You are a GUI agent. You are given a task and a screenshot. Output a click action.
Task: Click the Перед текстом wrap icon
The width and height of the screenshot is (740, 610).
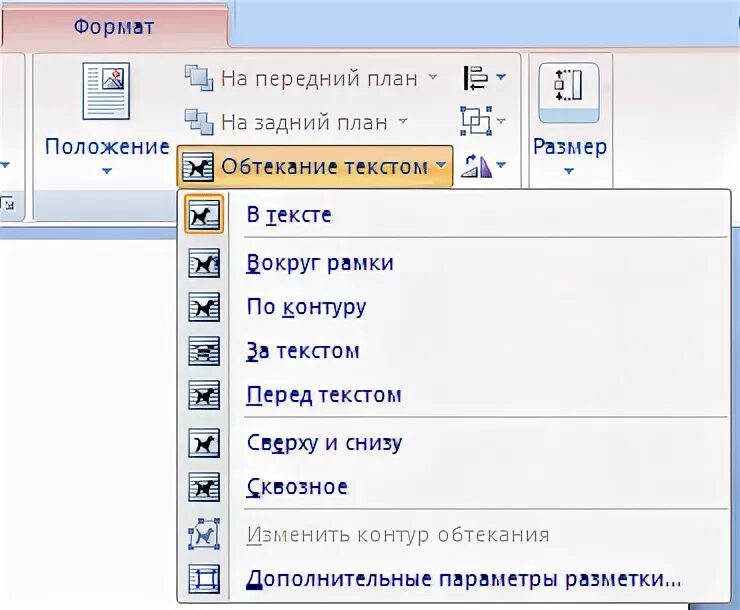[x=204, y=395]
